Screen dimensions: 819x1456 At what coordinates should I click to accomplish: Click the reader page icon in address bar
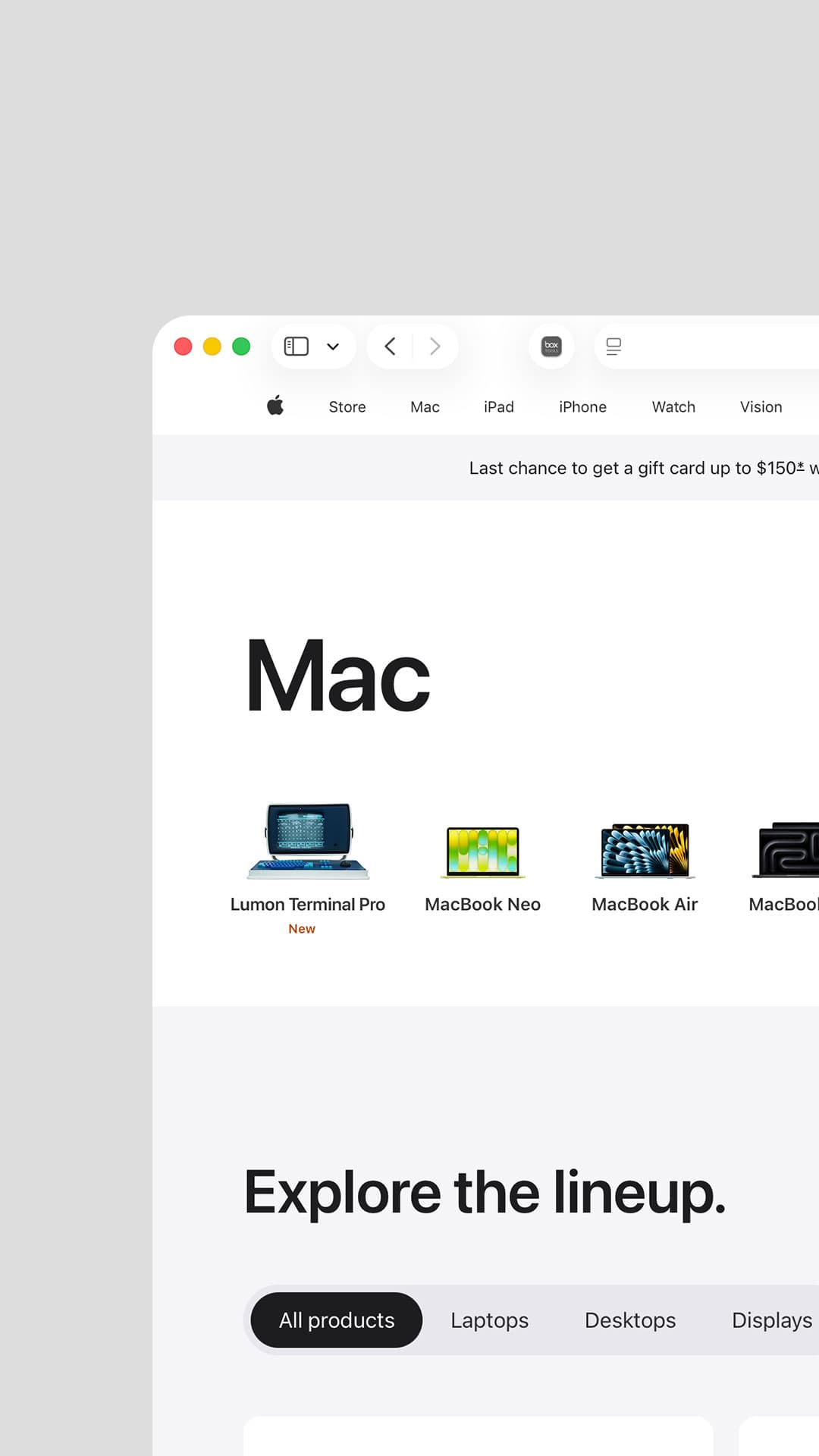613,347
